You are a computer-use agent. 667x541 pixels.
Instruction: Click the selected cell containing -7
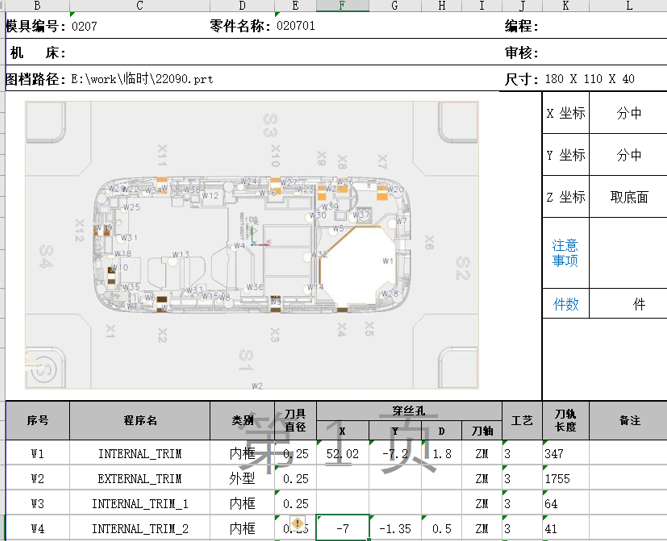pyautogui.click(x=342, y=529)
